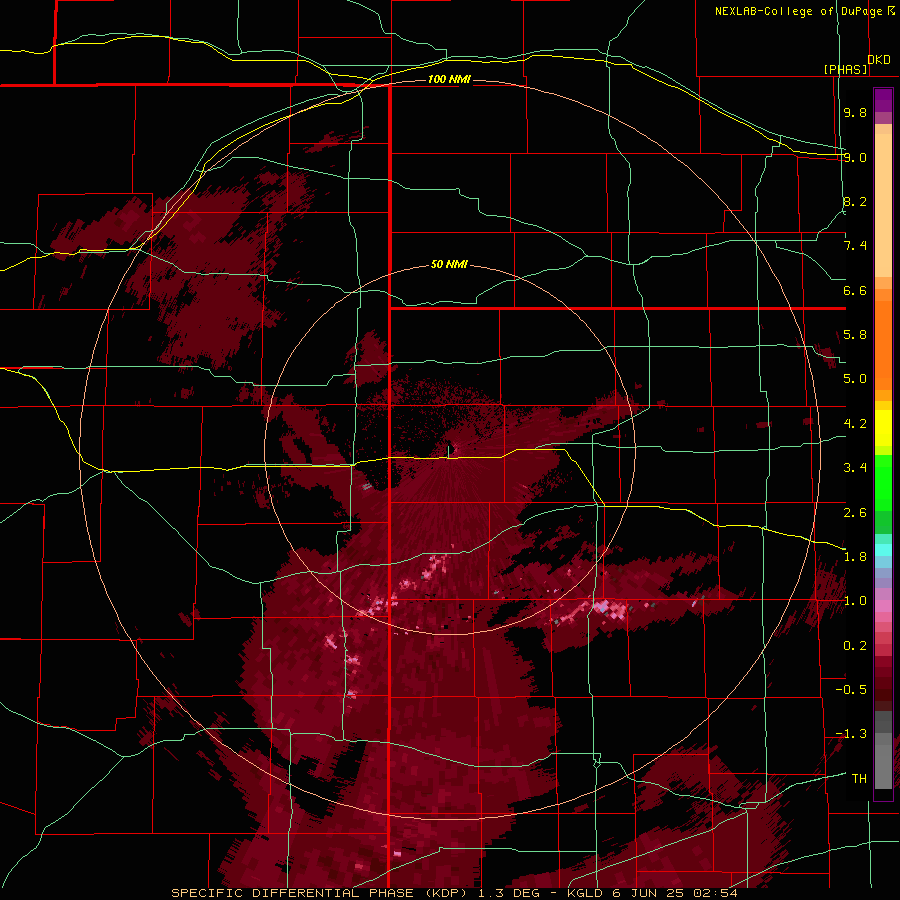Click the NEXLAB-College of DuPage credit text
Image resolution: width=900 pixels, height=900 pixels.
pyautogui.click(x=799, y=11)
